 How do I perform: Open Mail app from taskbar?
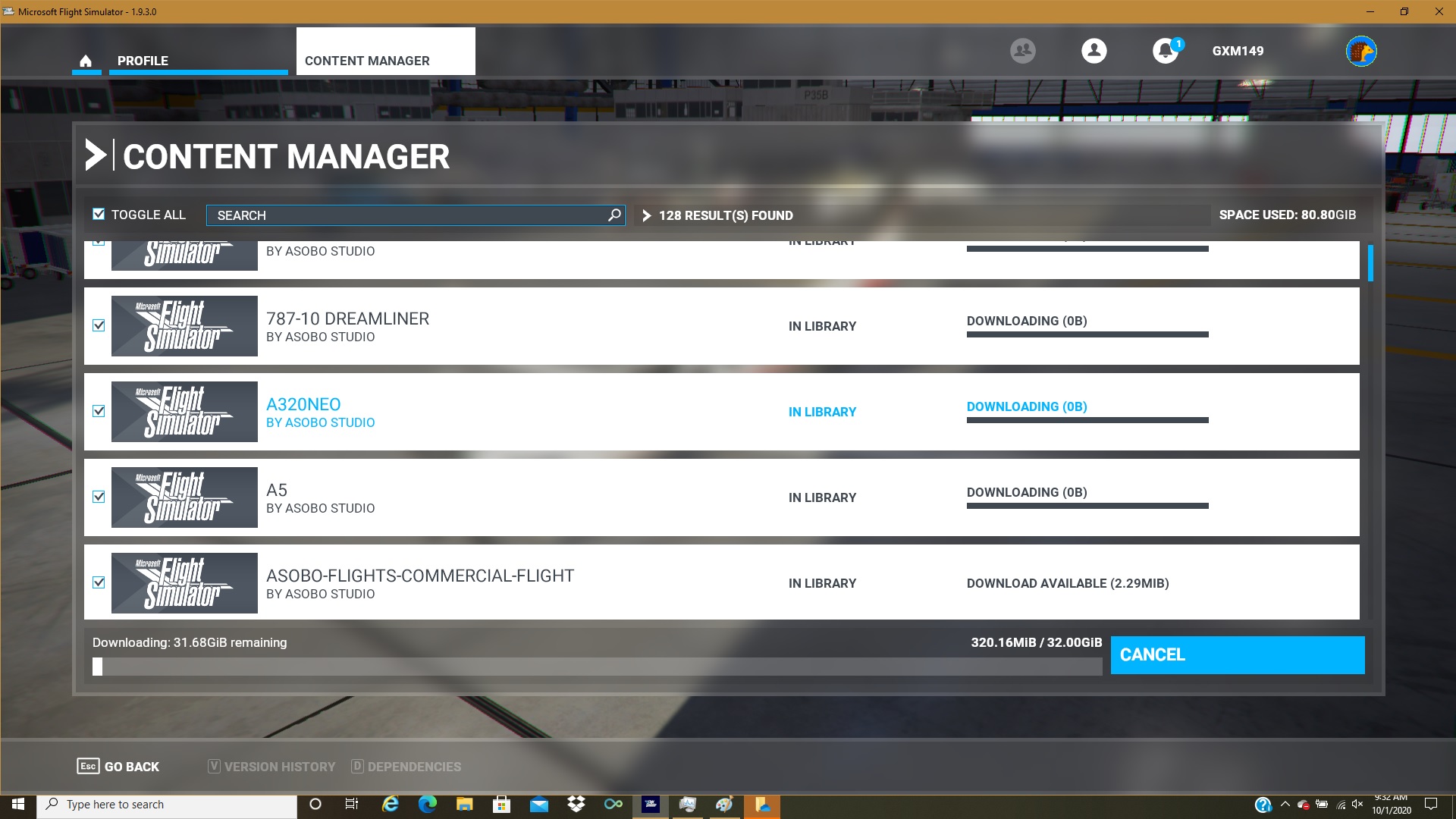(x=538, y=805)
